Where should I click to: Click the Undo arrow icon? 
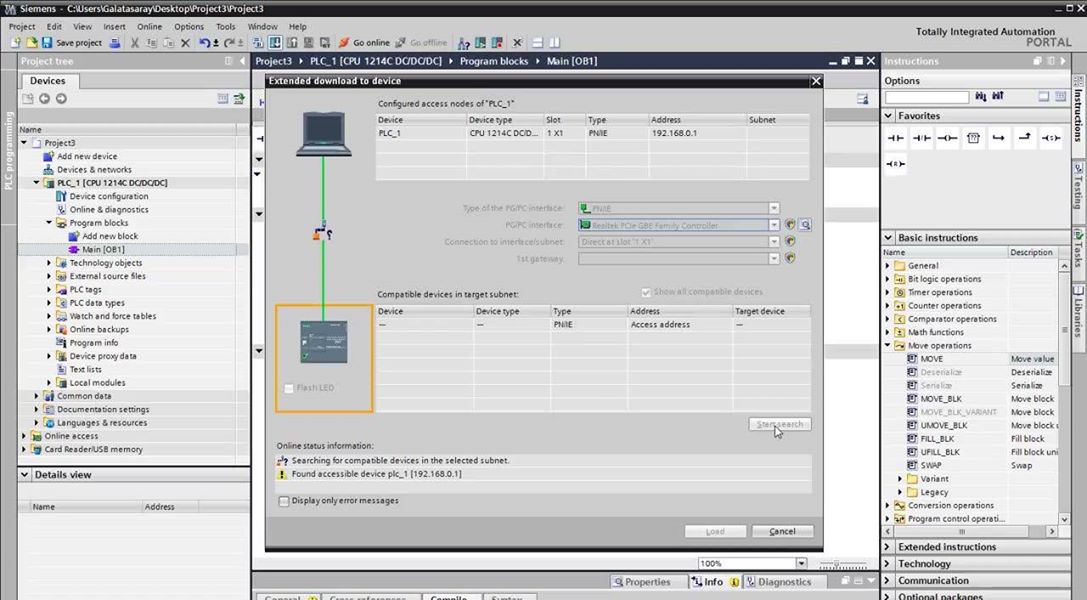tap(205, 43)
